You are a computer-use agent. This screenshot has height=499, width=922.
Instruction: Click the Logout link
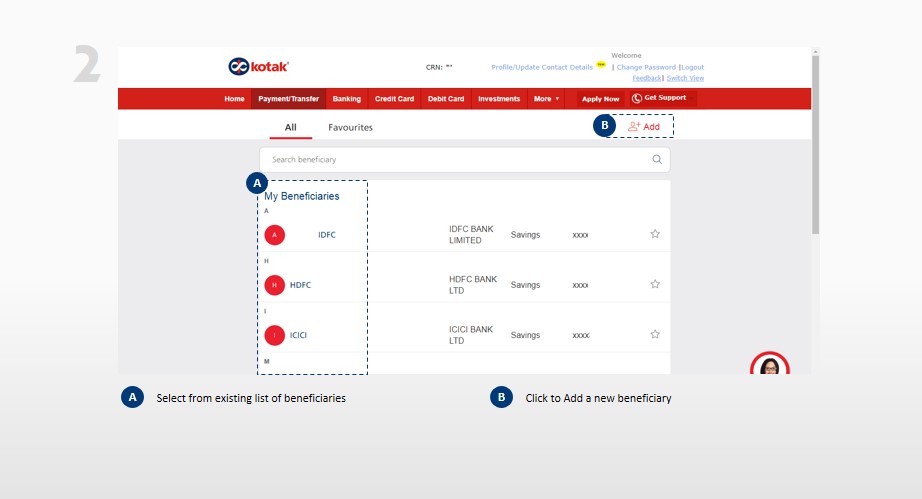click(x=693, y=67)
